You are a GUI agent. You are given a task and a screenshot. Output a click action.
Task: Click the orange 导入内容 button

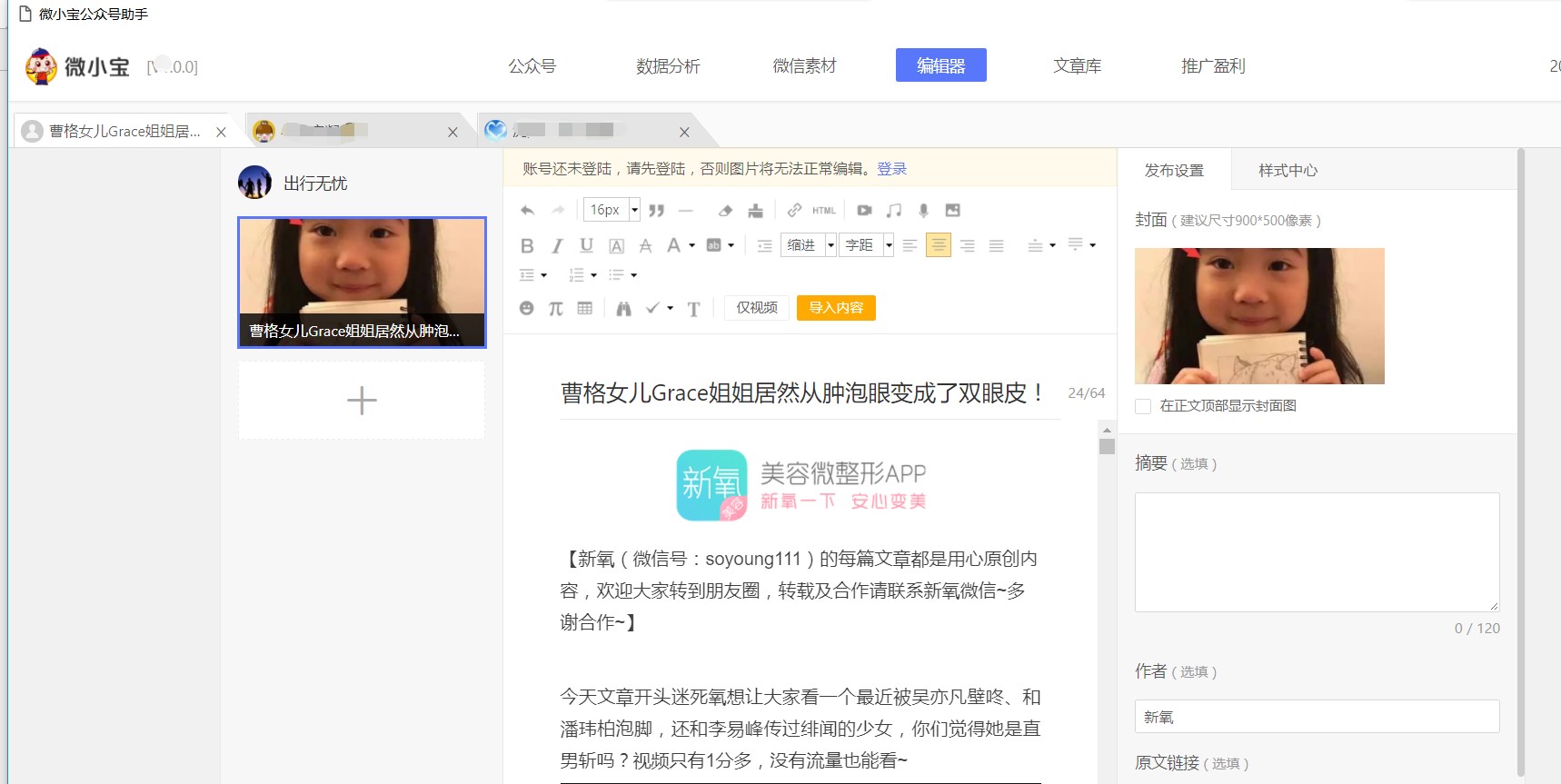pyautogui.click(x=836, y=308)
